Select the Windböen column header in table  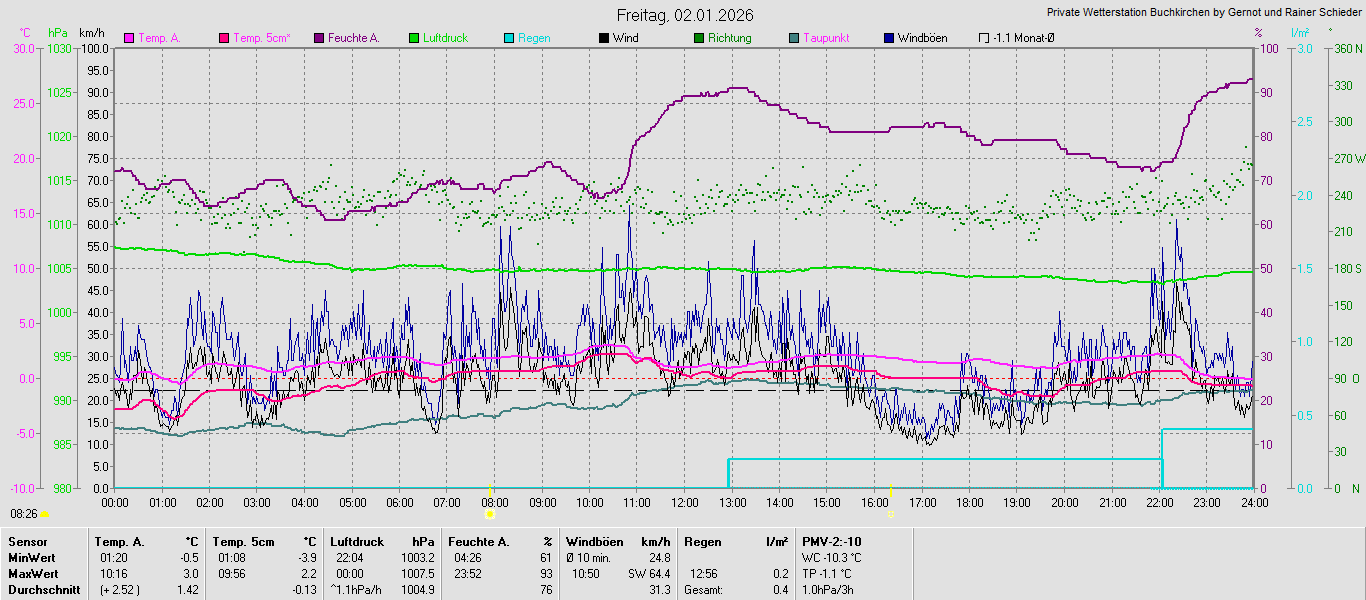597,542
